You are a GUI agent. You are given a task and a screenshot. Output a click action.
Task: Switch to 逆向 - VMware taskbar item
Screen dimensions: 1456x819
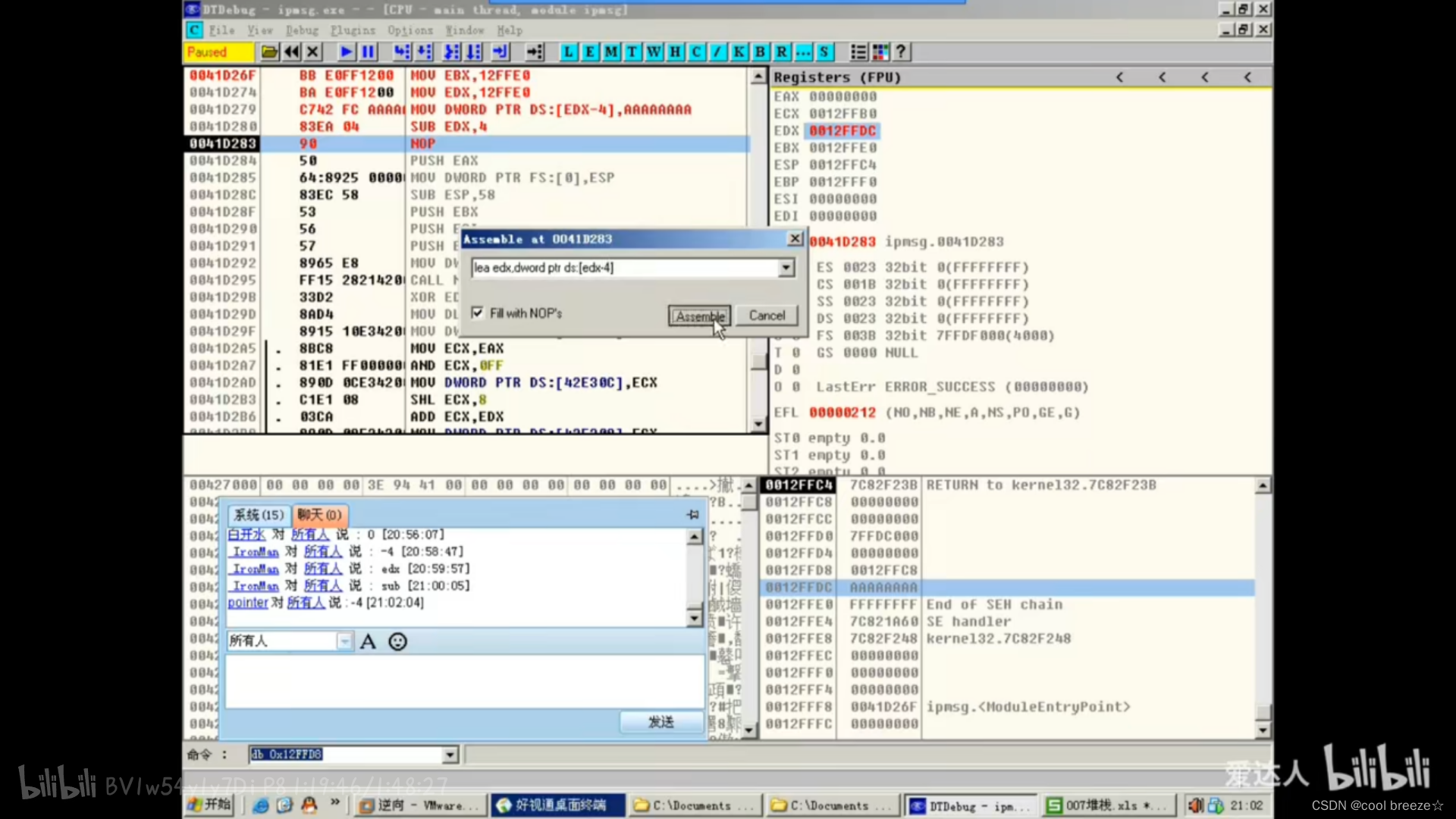pos(422,805)
